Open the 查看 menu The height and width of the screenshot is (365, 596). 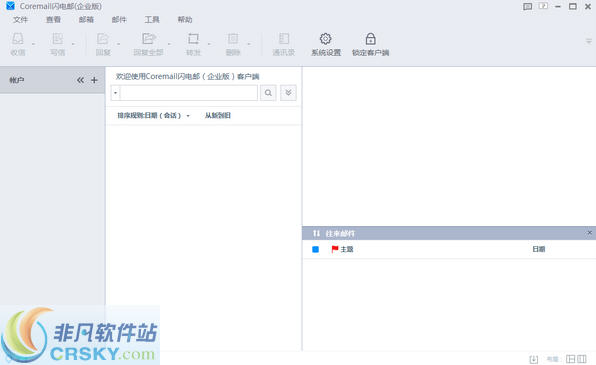pos(53,19)
